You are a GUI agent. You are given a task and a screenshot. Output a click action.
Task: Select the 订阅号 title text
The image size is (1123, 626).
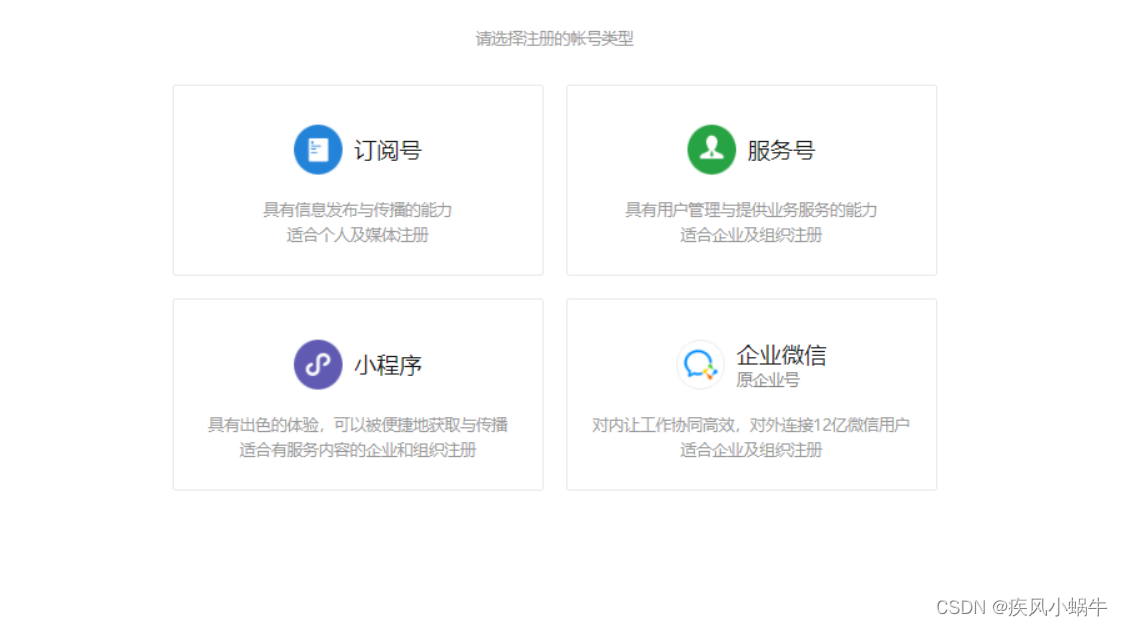click(388, 150)
